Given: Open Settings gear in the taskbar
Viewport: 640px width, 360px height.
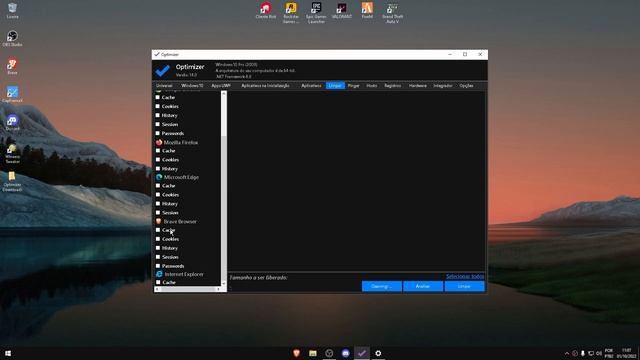Looking at the screenshot, I should (x=378, y=353).
